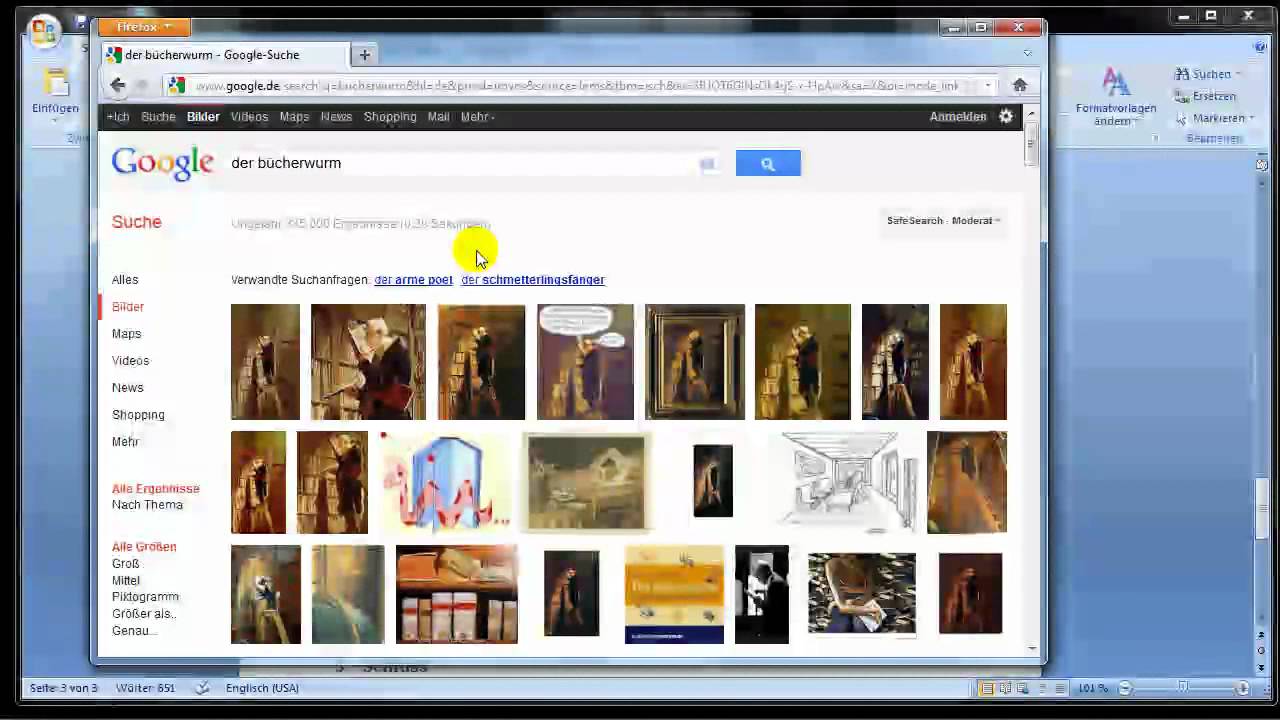Select Videos in left sidebar

click(130, 361)
